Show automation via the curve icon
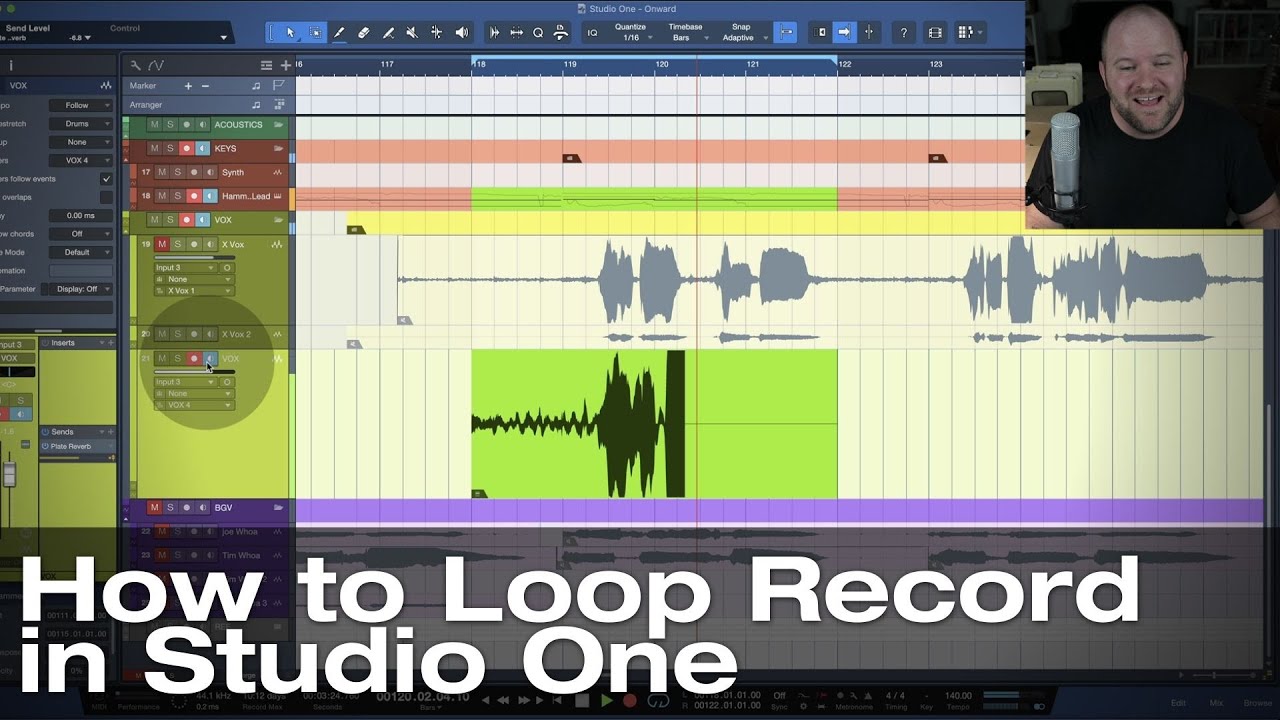1280x720 pixels. [x=156, y=65]
